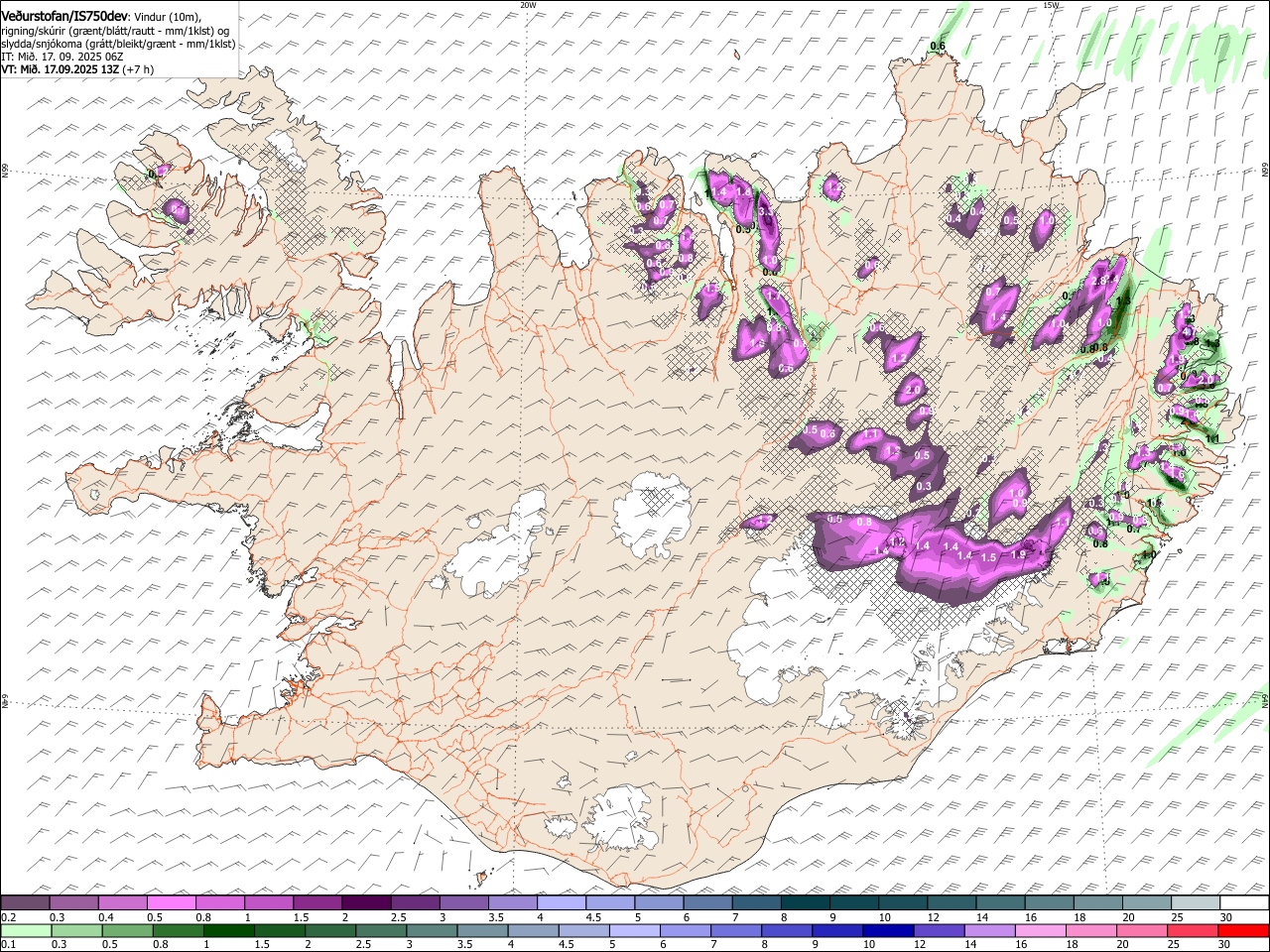Viewport: 1270px width, 952px height.
Task: Pick the darkest purple 2 swatch, upper legend row
Action: coord(366,902)
